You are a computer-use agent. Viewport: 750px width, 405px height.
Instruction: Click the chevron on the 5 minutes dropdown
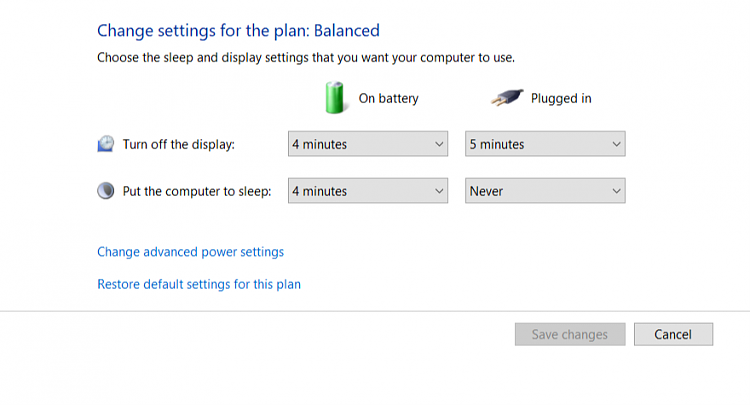coord(616,144)
